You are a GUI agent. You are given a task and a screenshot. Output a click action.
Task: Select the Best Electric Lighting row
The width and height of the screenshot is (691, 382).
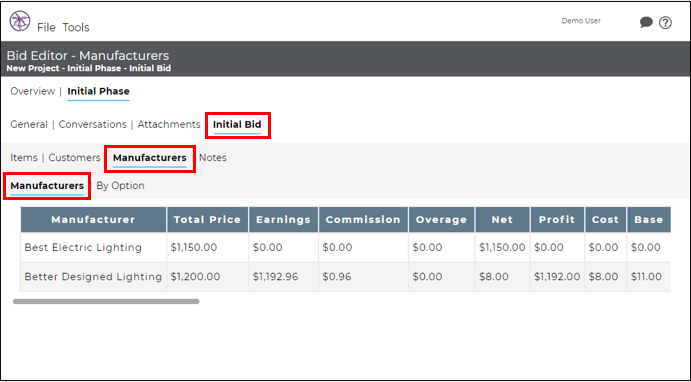(x=346, y=247)
